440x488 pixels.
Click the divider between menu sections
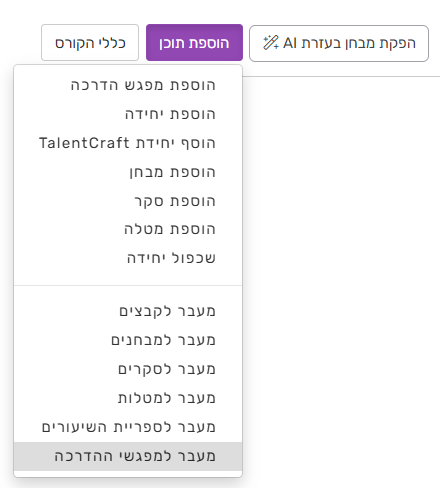128,285
